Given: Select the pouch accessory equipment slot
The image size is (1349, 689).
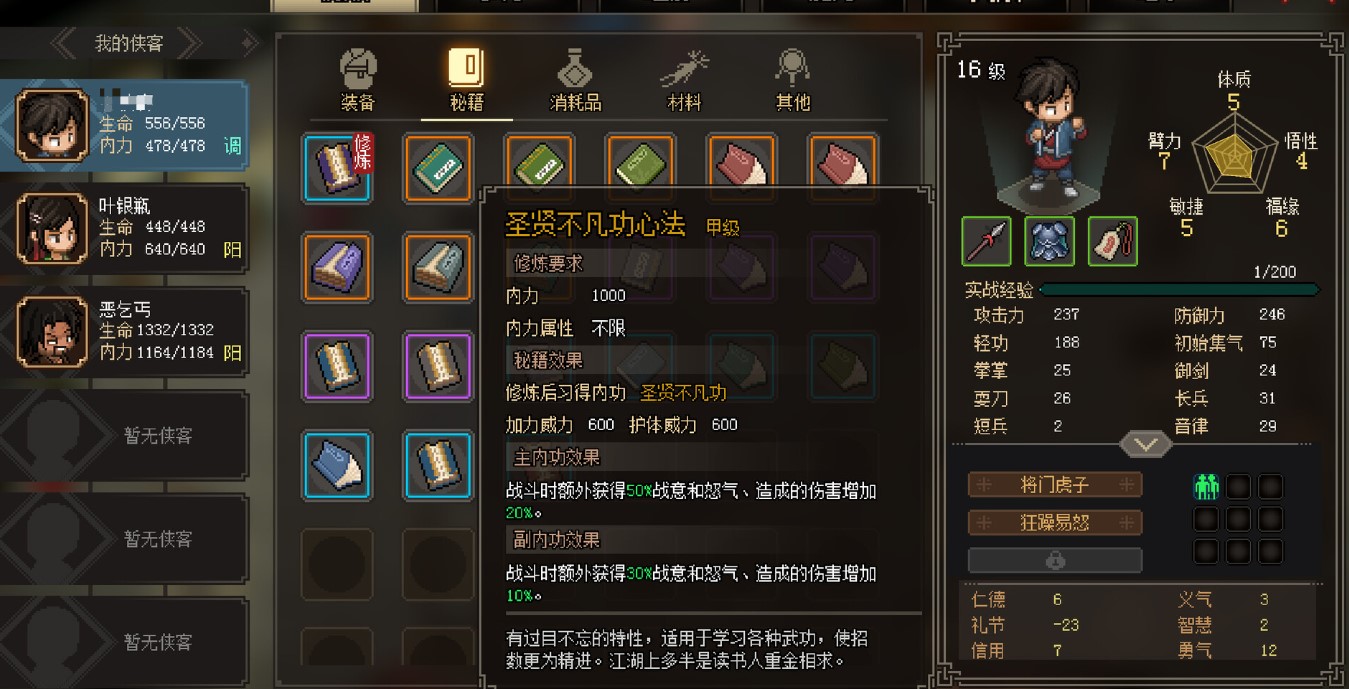Looking at the screenshot, I should [1112, 241].
